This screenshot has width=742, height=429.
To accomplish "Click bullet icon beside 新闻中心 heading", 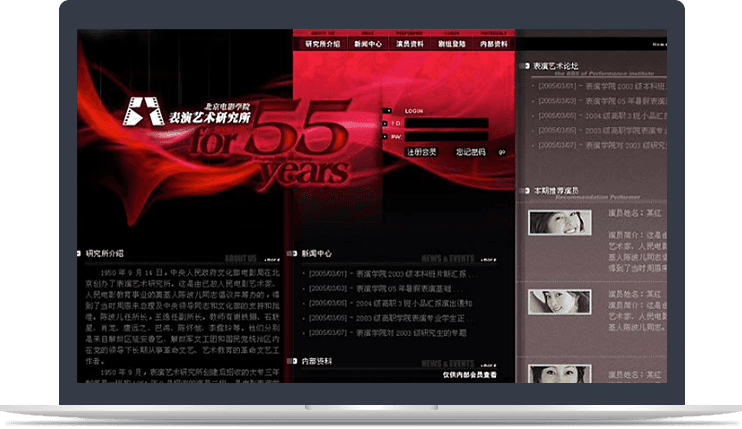I will (293, 254).
